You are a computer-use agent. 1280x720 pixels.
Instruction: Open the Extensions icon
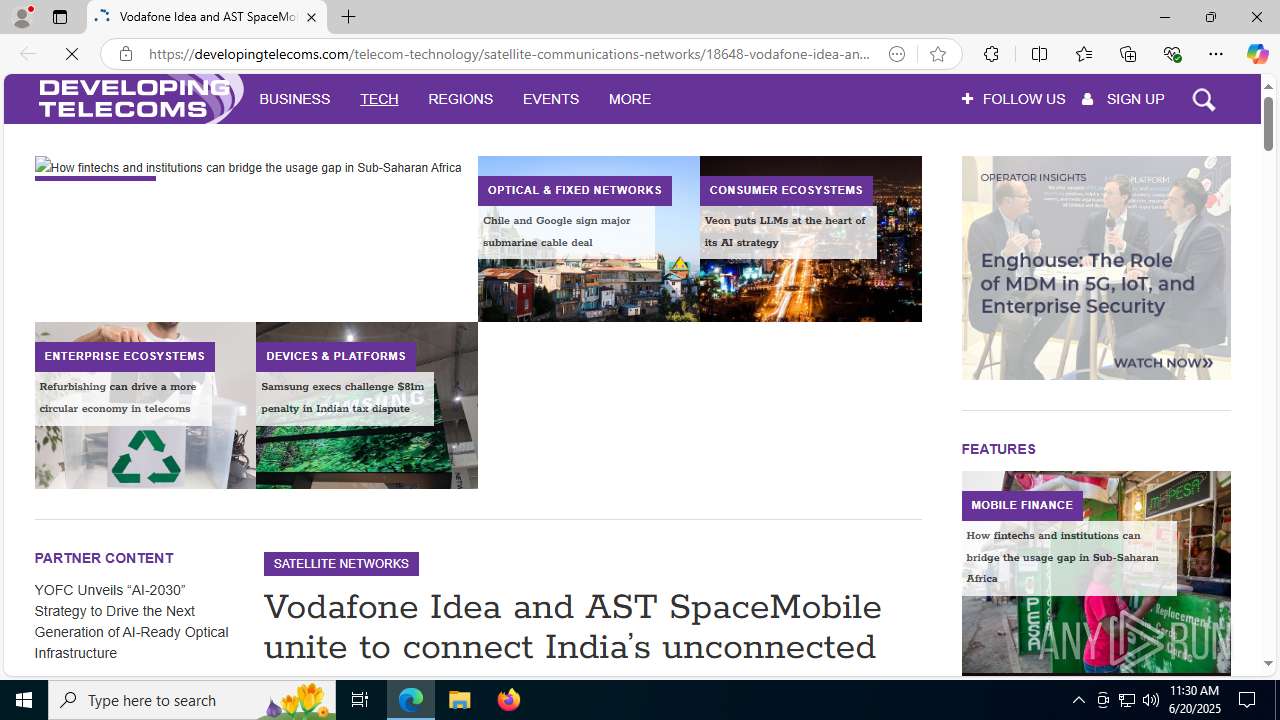pos(991,54)
